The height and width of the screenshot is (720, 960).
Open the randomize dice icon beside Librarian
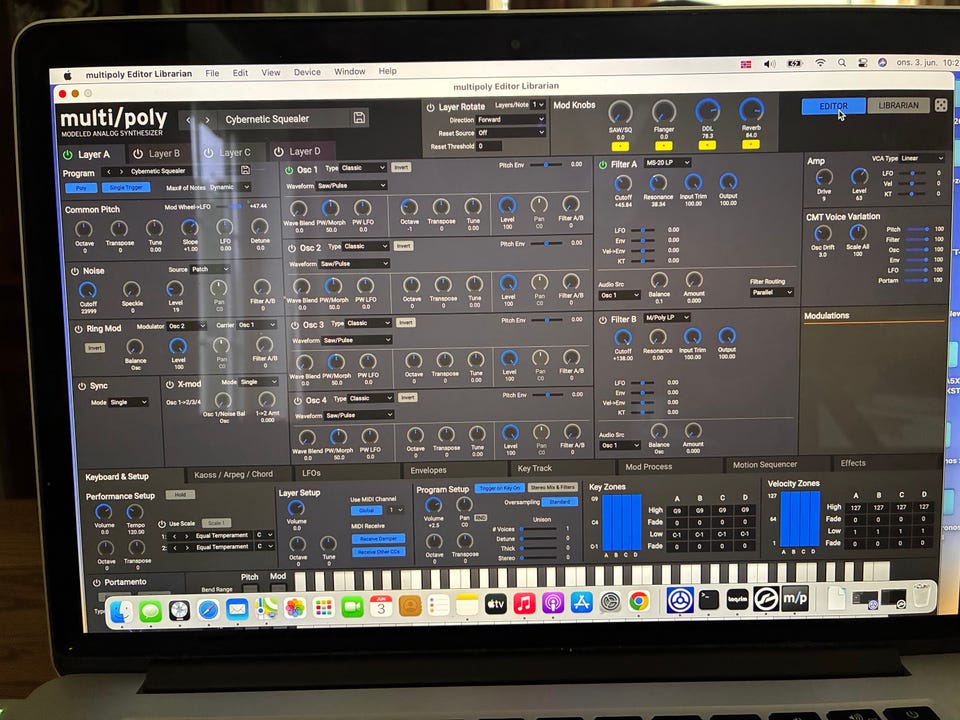point(941,105)
